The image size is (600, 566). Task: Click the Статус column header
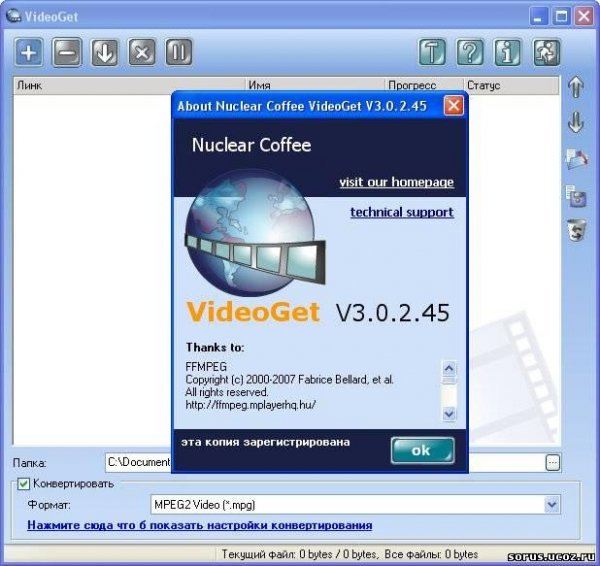(x=512, y=85)
